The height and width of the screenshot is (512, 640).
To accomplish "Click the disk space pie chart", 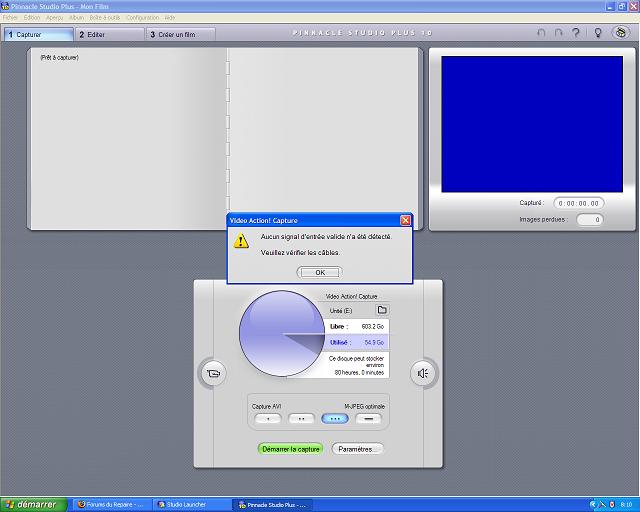I will click(282, 333).
